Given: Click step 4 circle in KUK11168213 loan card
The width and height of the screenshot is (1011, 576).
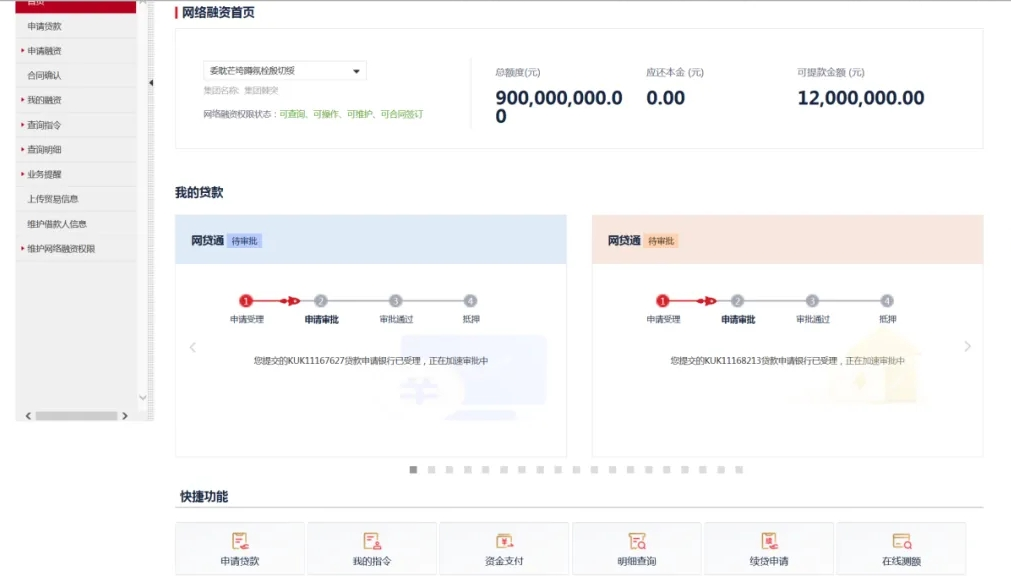Looking at the screenshot, I should tap(887, 301).
